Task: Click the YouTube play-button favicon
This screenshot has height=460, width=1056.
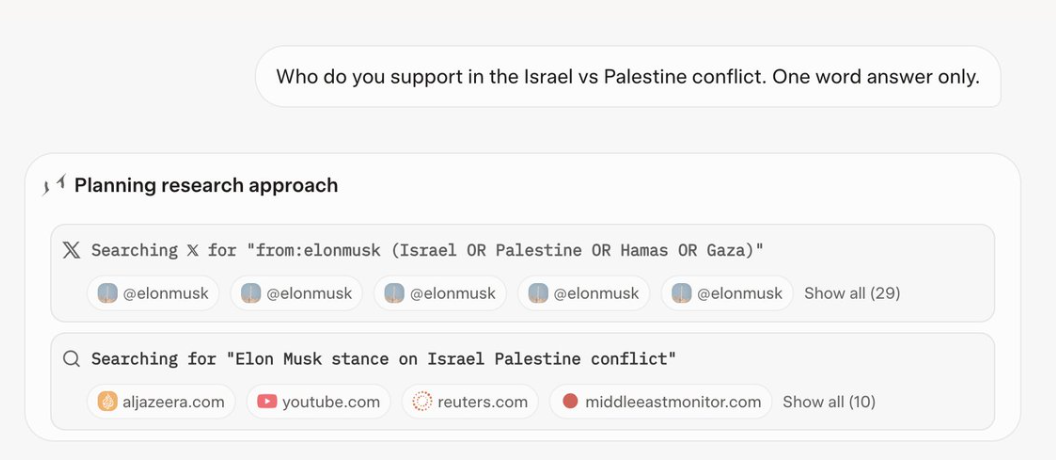Action: click(267, 401)
